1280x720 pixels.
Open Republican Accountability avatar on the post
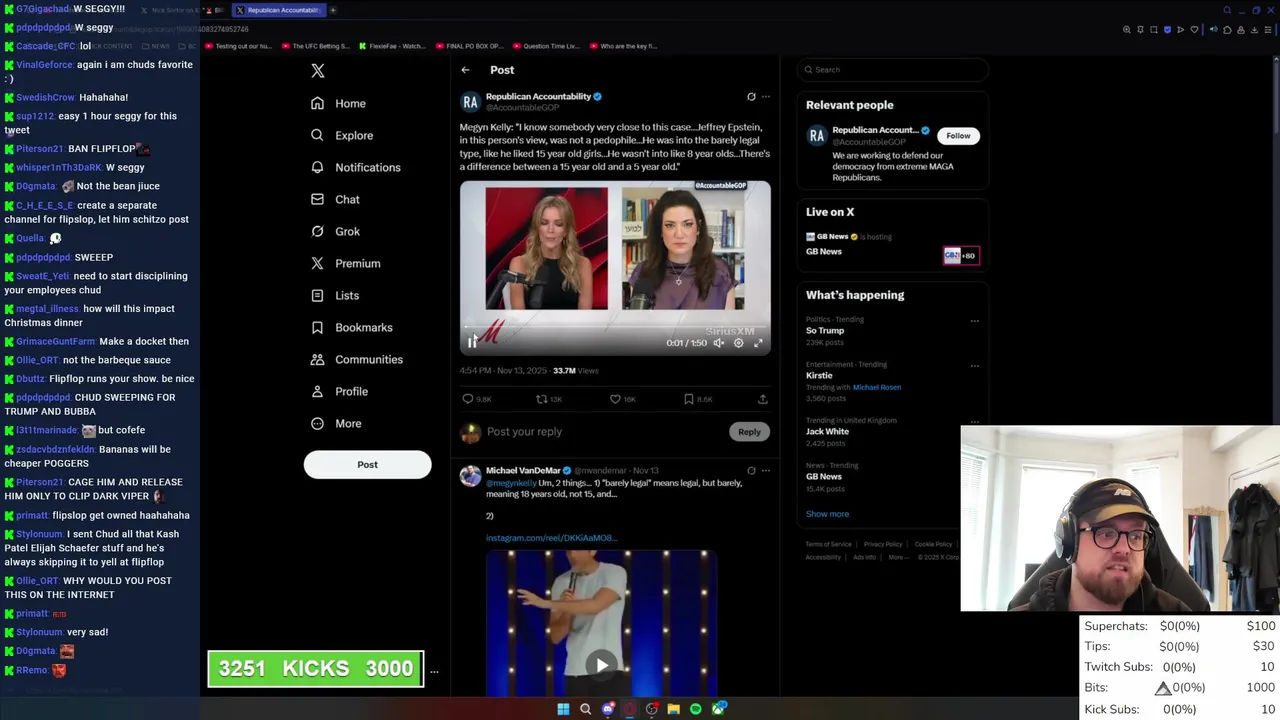tap(470, 102)
